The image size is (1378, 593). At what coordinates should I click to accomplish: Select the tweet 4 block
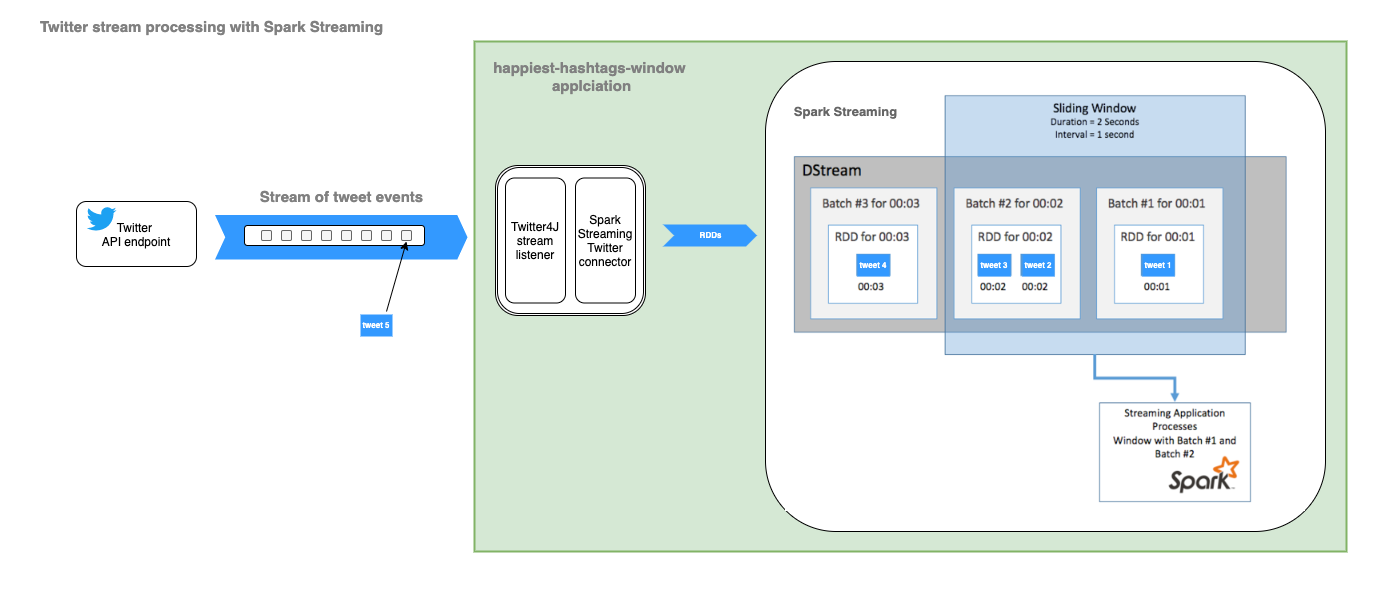click(871, 265)
